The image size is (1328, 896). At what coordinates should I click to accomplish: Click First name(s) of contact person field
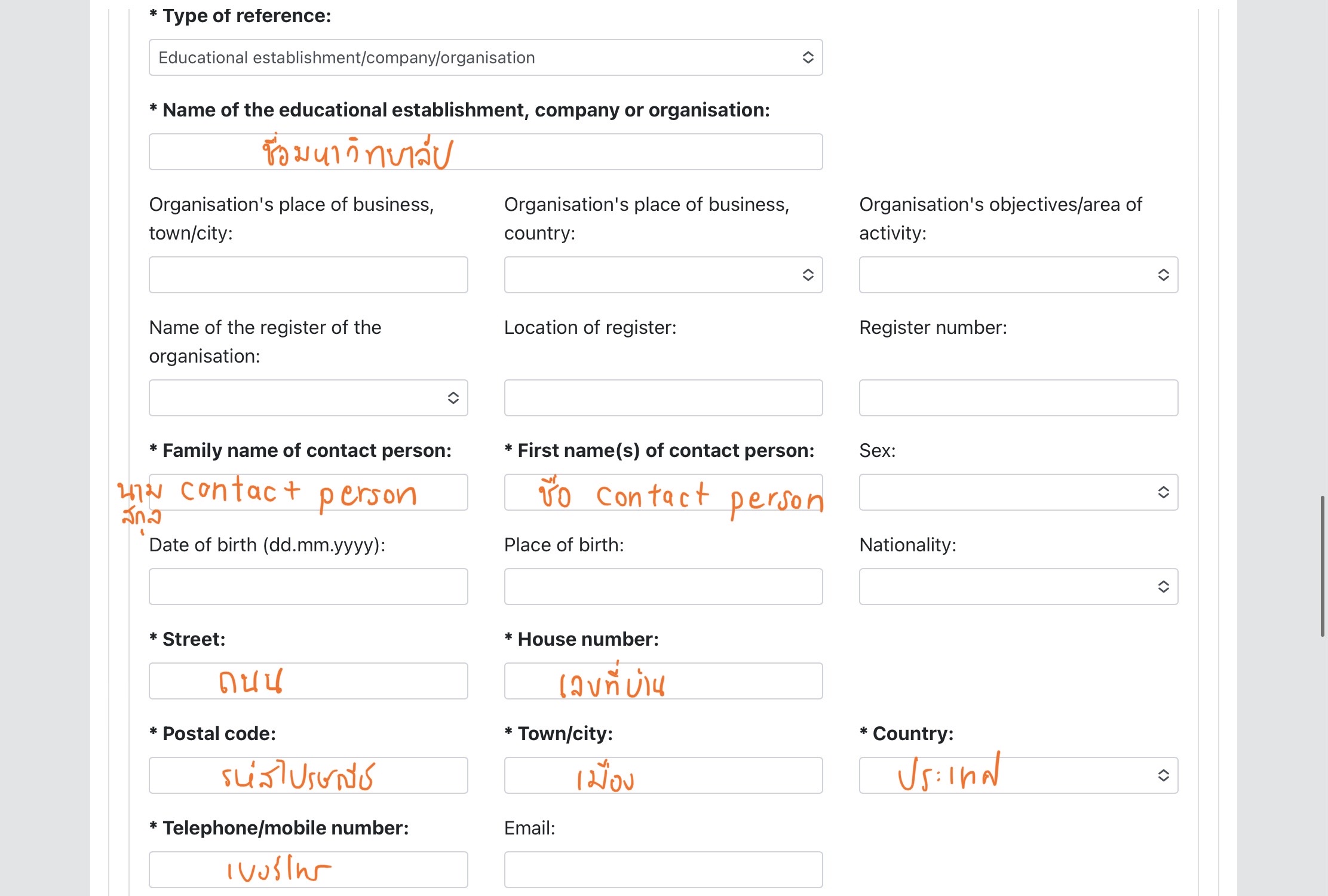663,492
